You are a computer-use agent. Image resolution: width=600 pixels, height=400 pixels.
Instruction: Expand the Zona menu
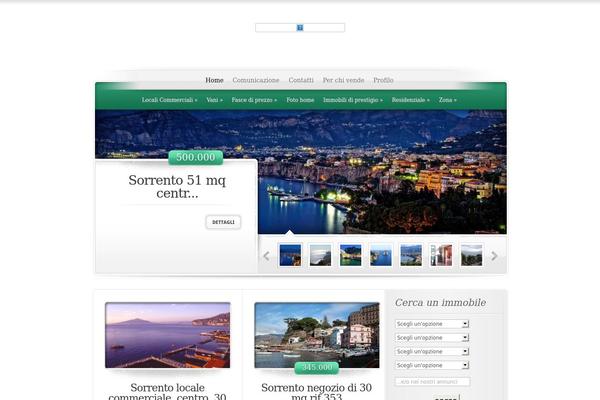point(448,100)
